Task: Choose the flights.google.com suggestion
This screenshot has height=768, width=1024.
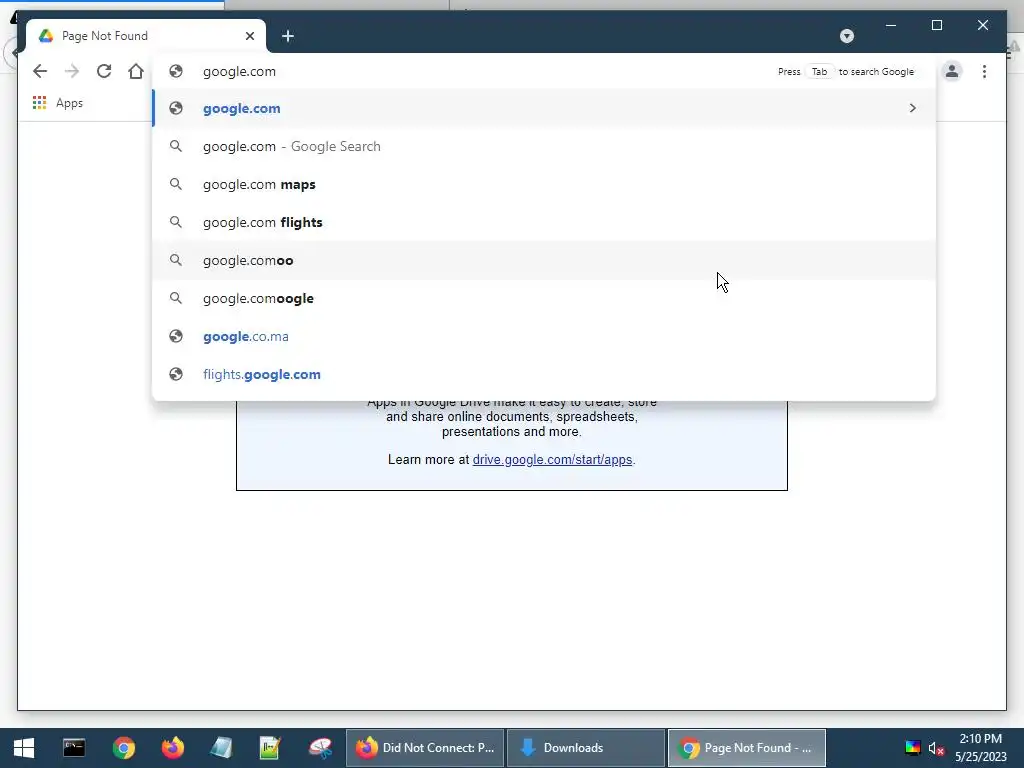Action: (x=543, y=374)
